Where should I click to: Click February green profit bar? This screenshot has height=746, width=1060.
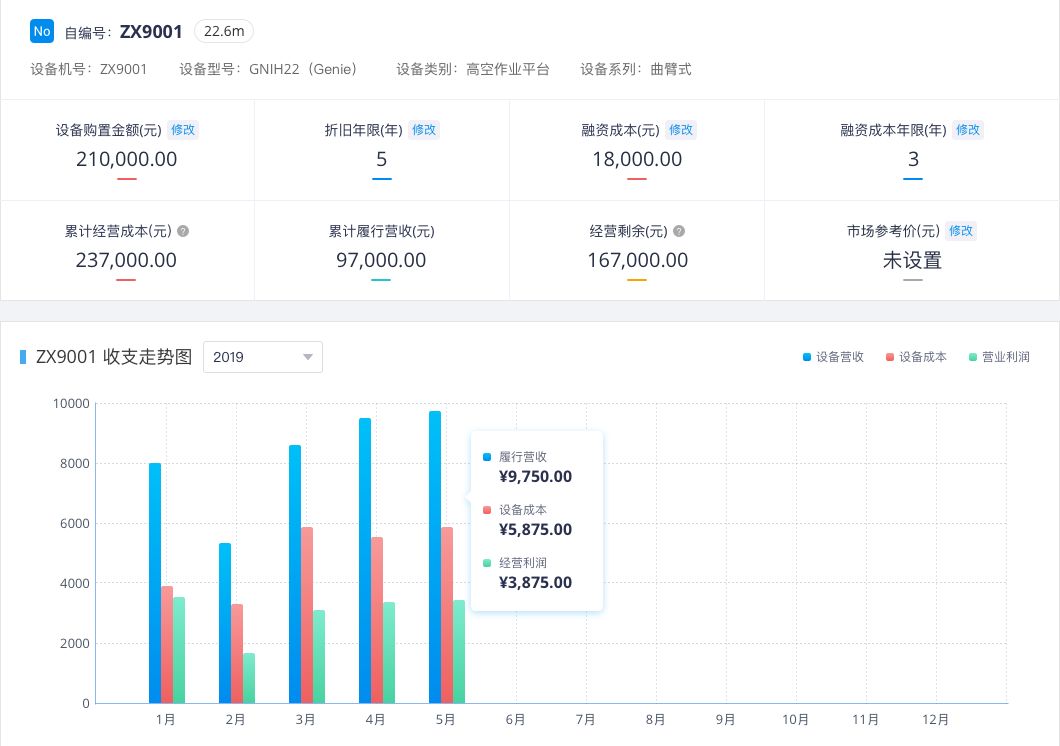click(x=249, y=678)
